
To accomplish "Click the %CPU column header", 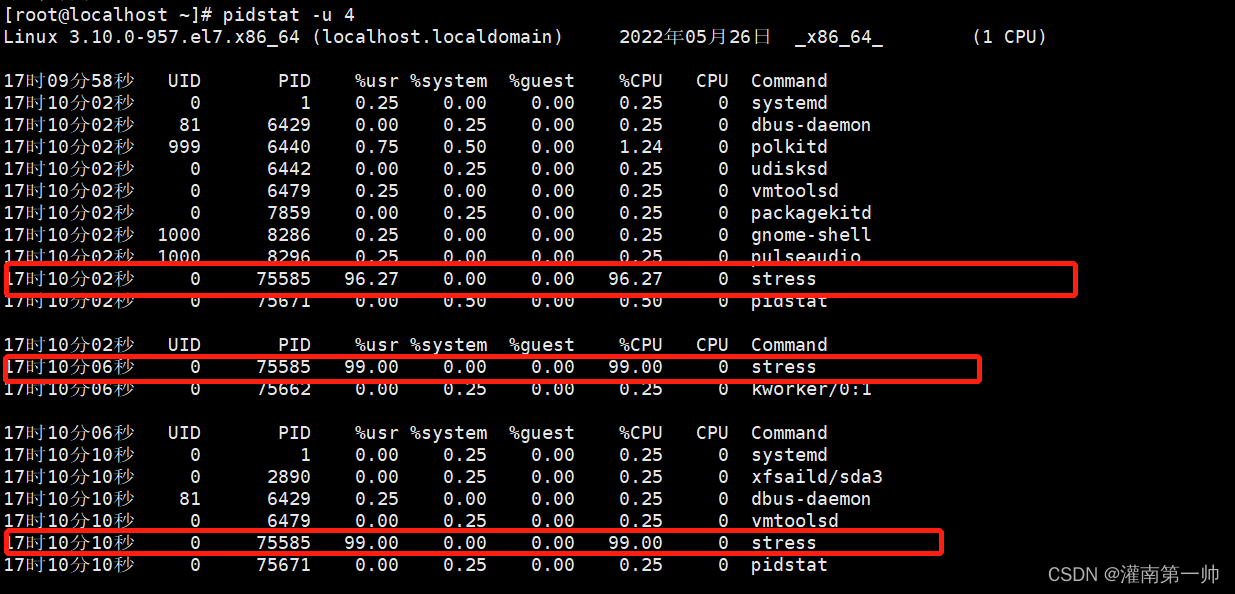I will pos(640,80).
